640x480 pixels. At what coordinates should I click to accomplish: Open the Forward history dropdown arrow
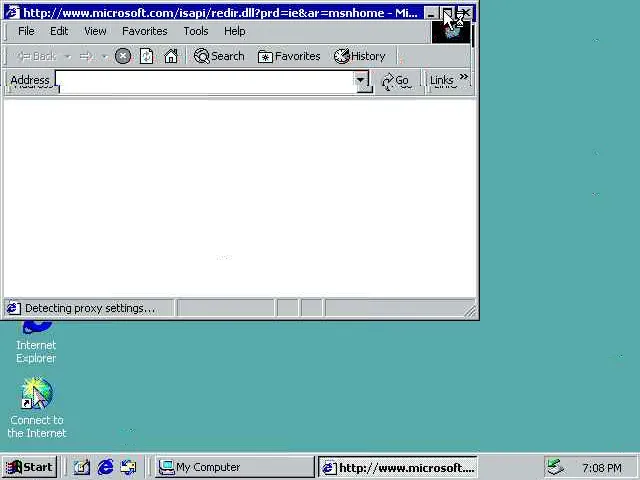(104, 56)
